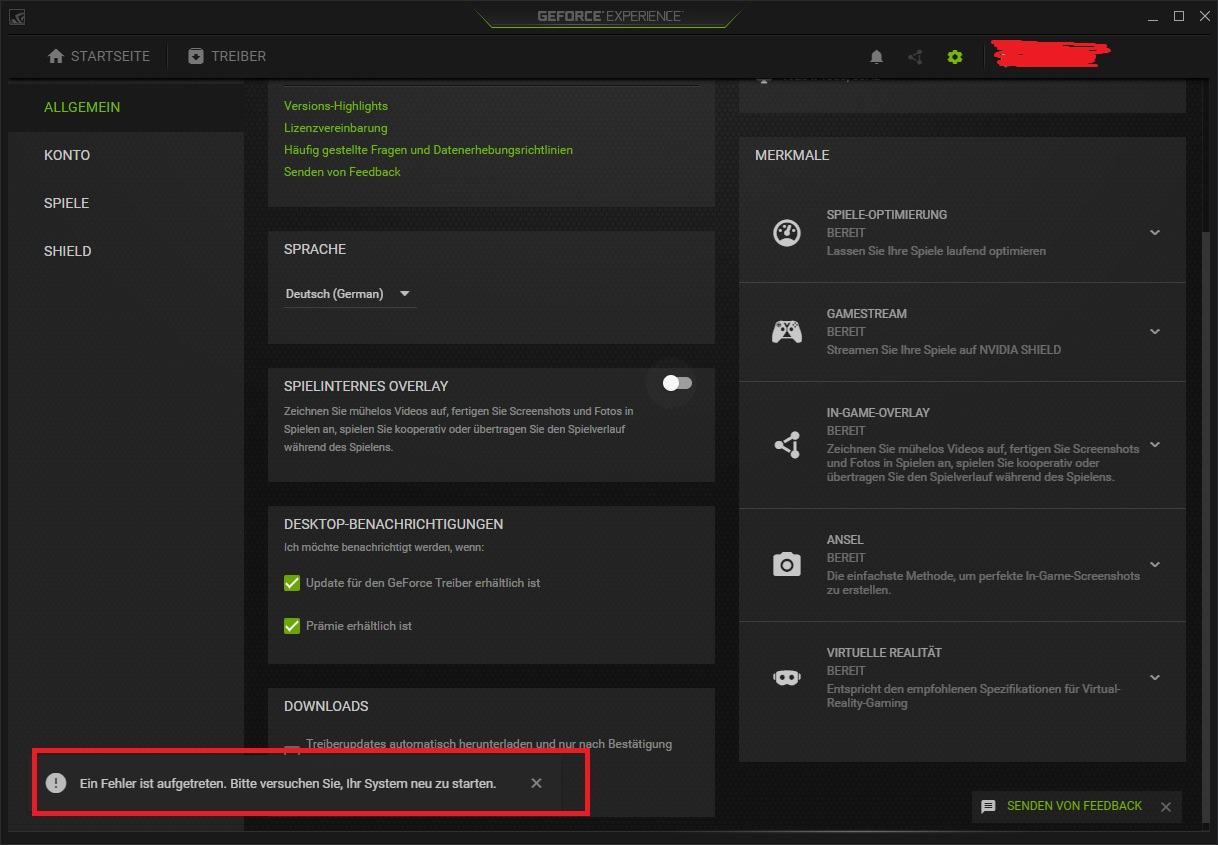Screen dimensions: 1218x845
Task: Expand the Virtuelle Realität feature
Action: pyautogui.click(x=1155, y=678)
